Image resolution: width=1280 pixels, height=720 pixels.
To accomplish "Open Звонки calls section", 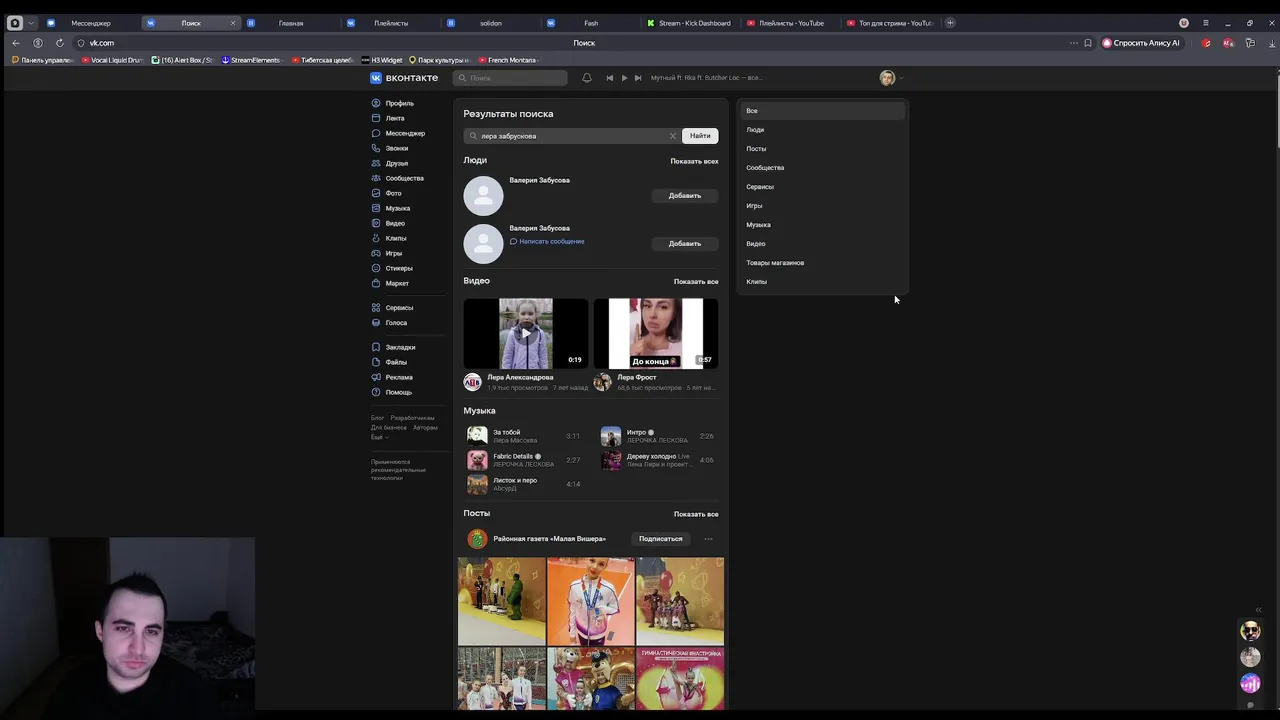I will (x=397, y=148).
